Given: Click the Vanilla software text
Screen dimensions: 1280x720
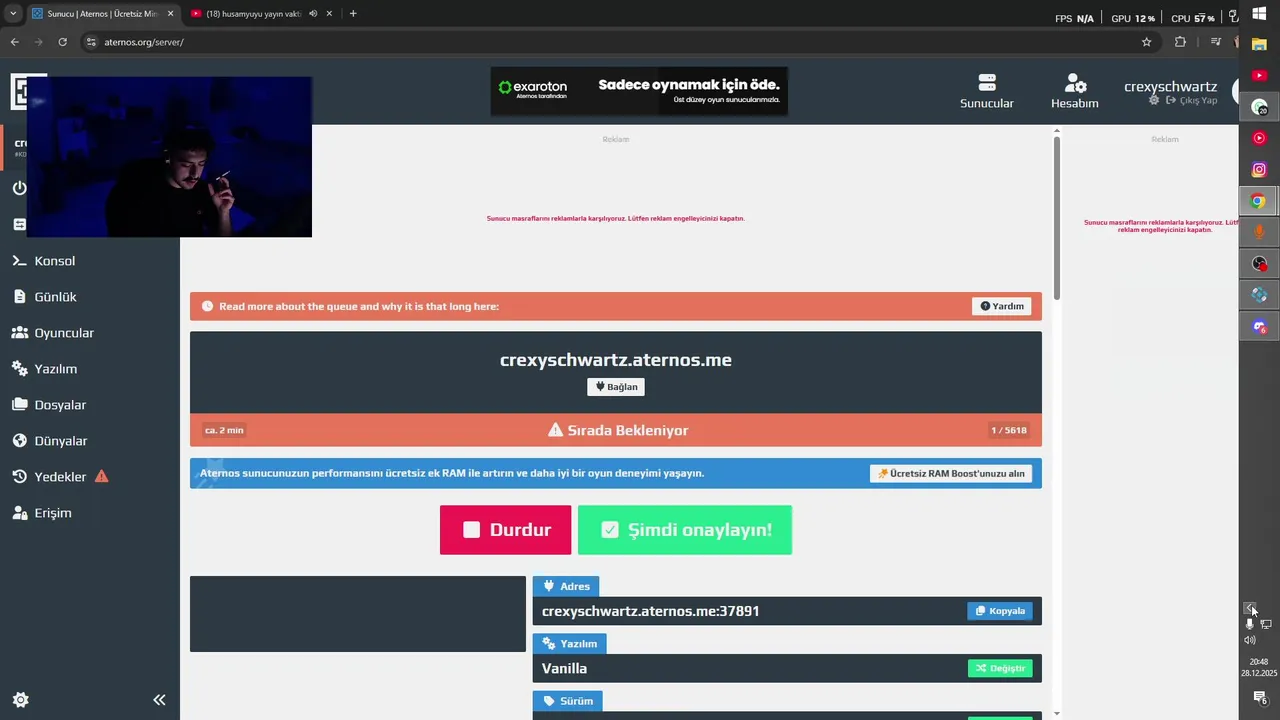Looking at the screenshot, I should [x=565, y=668].
